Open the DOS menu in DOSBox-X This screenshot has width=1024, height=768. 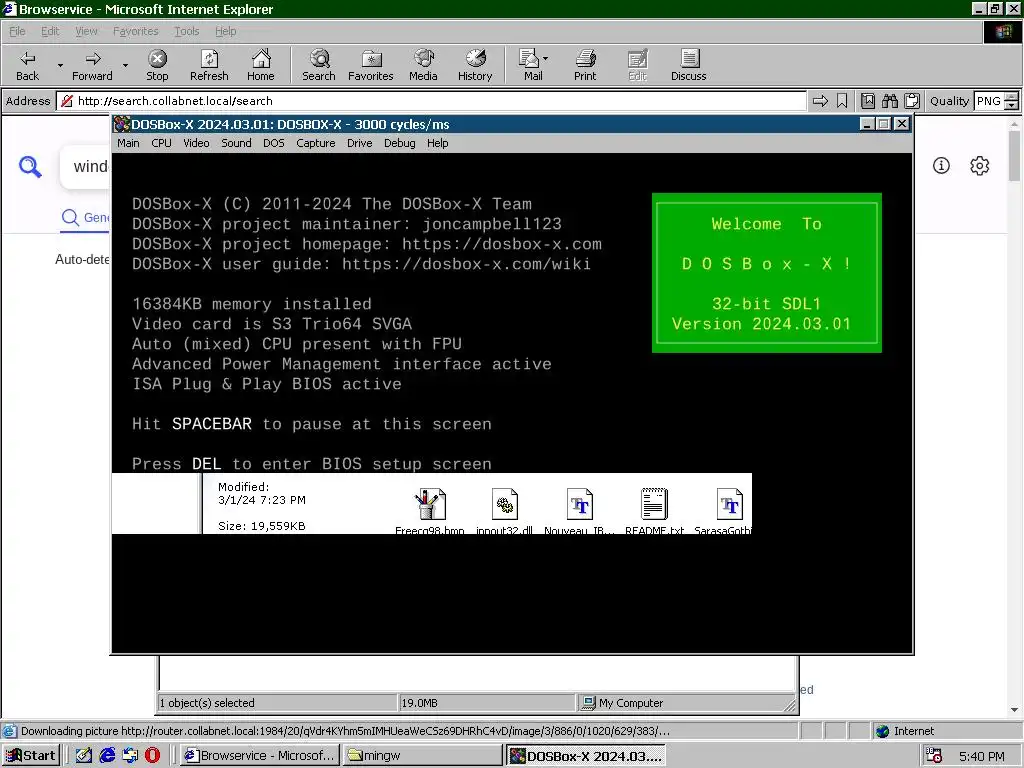(274, 143)
